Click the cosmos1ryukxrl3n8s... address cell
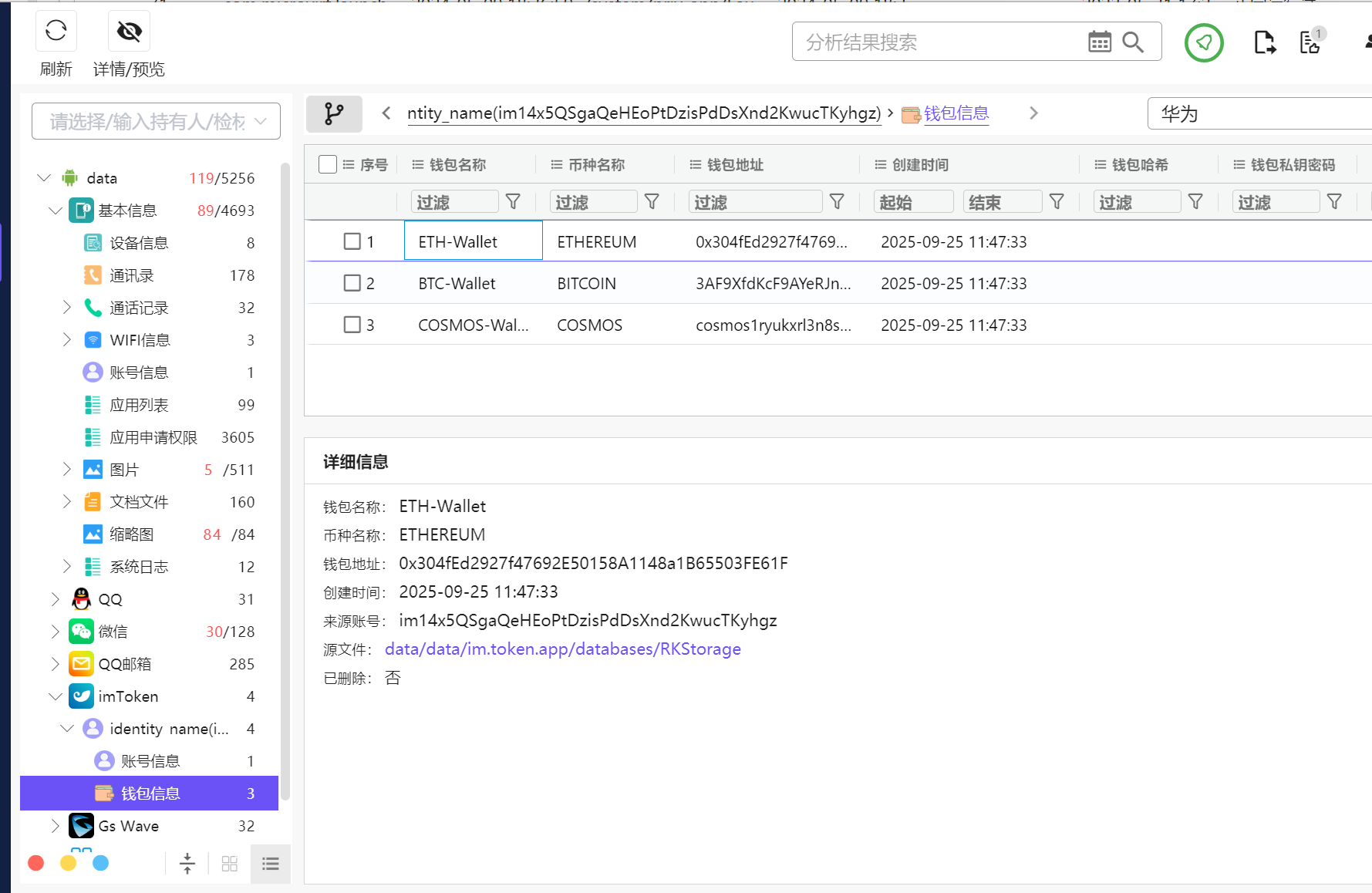1372x893 pixels. click(x=774, y=325)
